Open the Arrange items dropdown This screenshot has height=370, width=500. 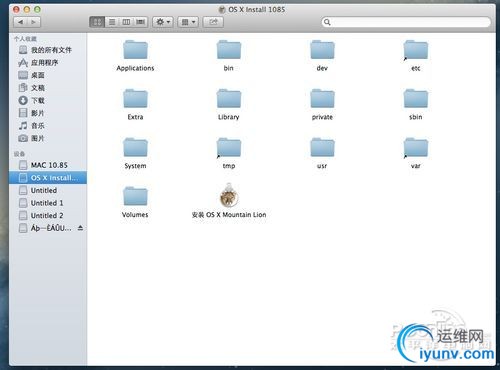pyautogui.click(x=188, y=22)
